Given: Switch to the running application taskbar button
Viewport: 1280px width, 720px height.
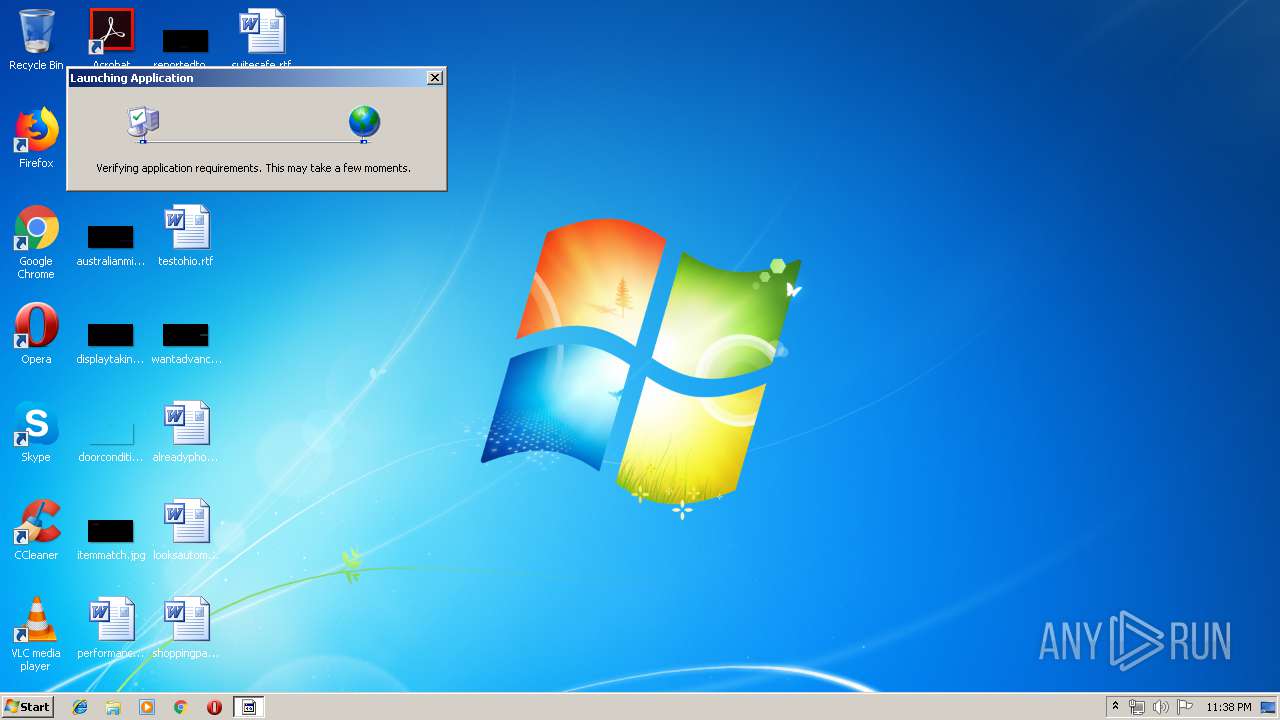Looking at the screenshot, I should pyautogui.click(x=249, y=707).
